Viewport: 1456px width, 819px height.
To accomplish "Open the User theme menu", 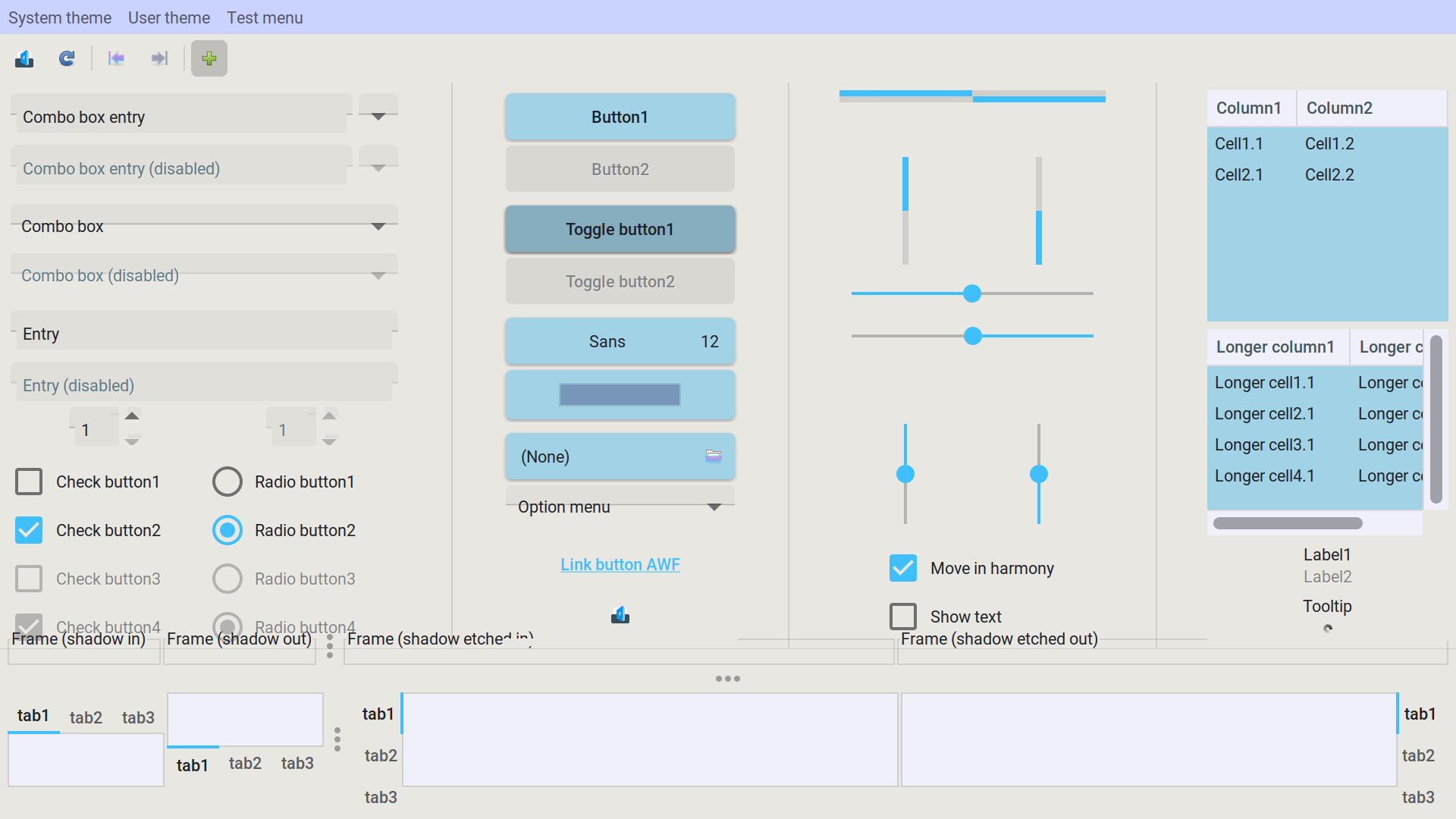I will click(168, 17).
